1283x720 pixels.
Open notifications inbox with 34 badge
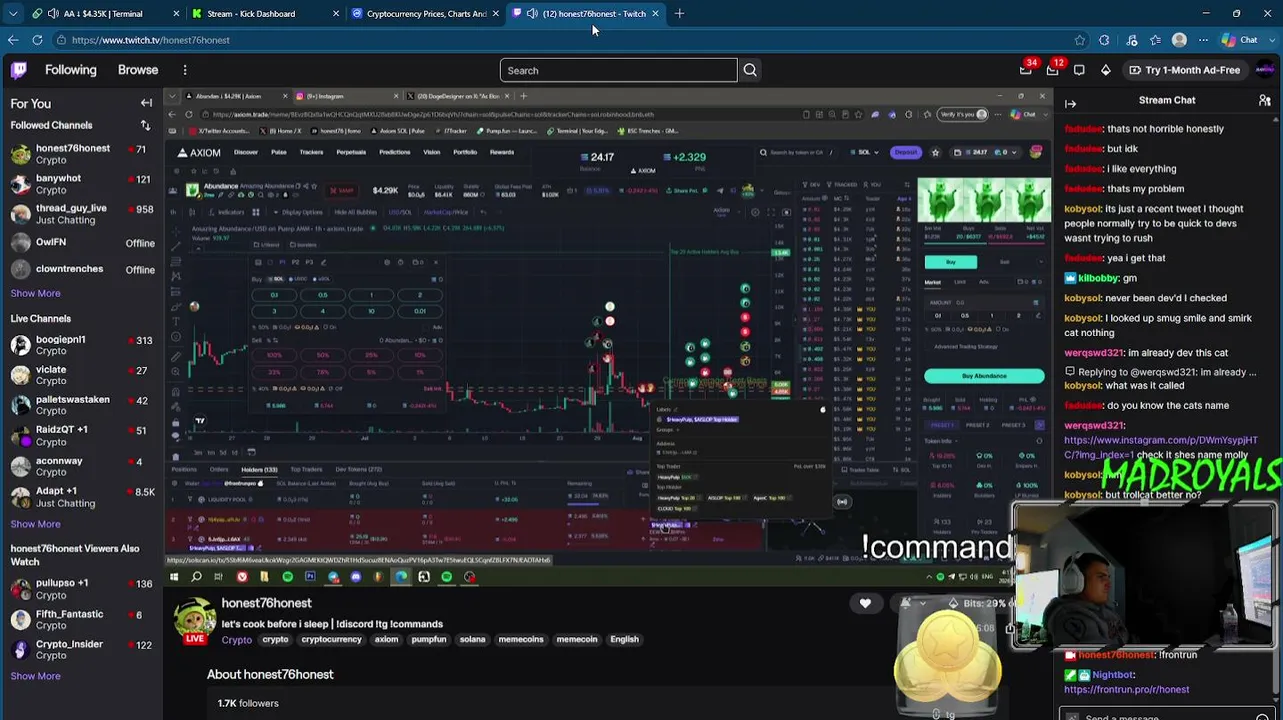click(x=1026, y=69)
